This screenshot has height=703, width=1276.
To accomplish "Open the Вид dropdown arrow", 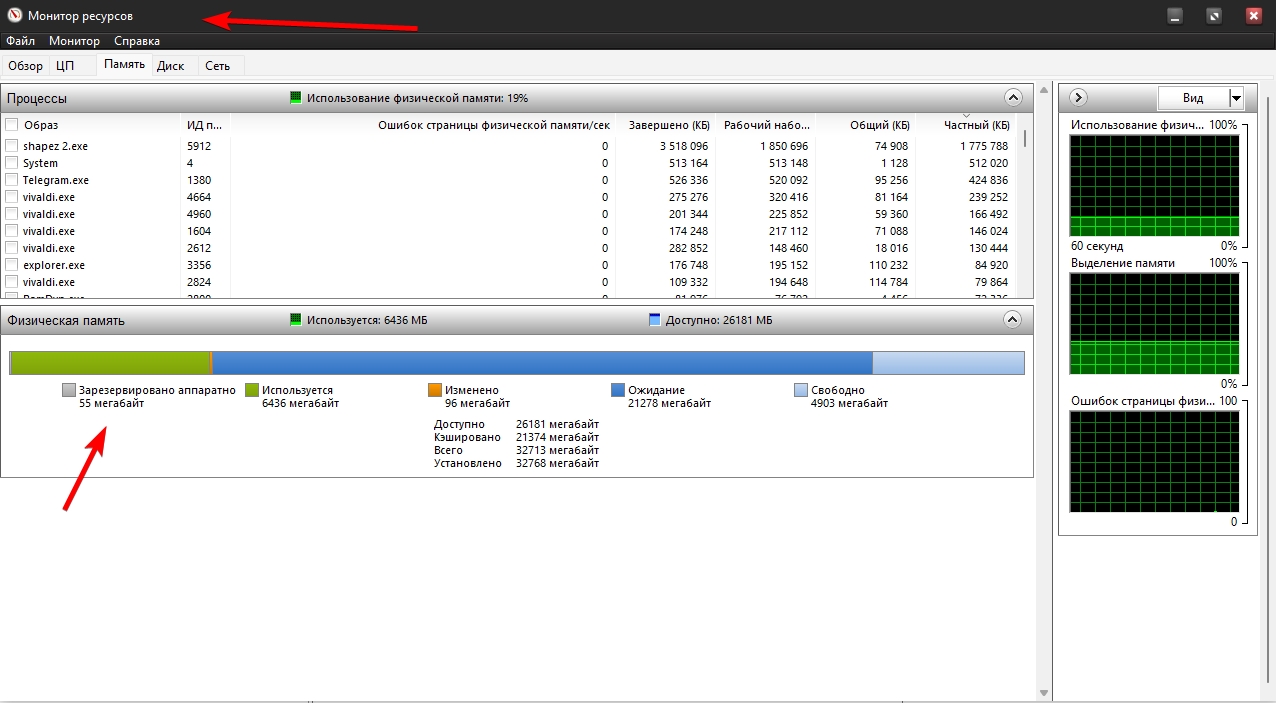I will (x=1236, y=98).
